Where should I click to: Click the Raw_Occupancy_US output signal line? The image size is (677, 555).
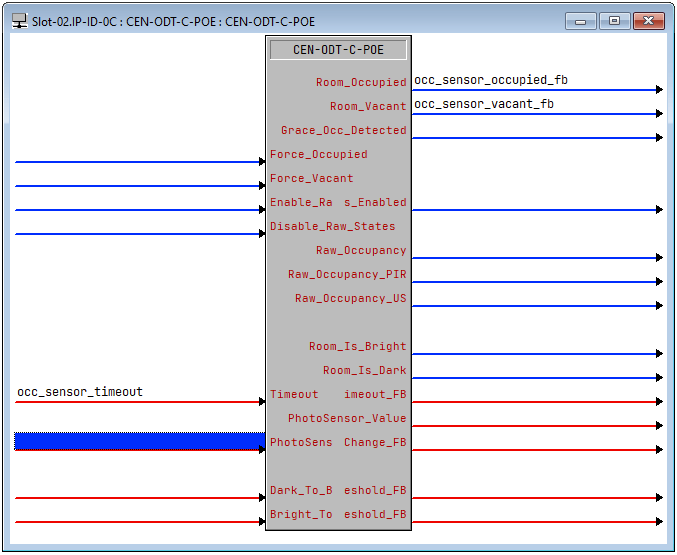535,305
